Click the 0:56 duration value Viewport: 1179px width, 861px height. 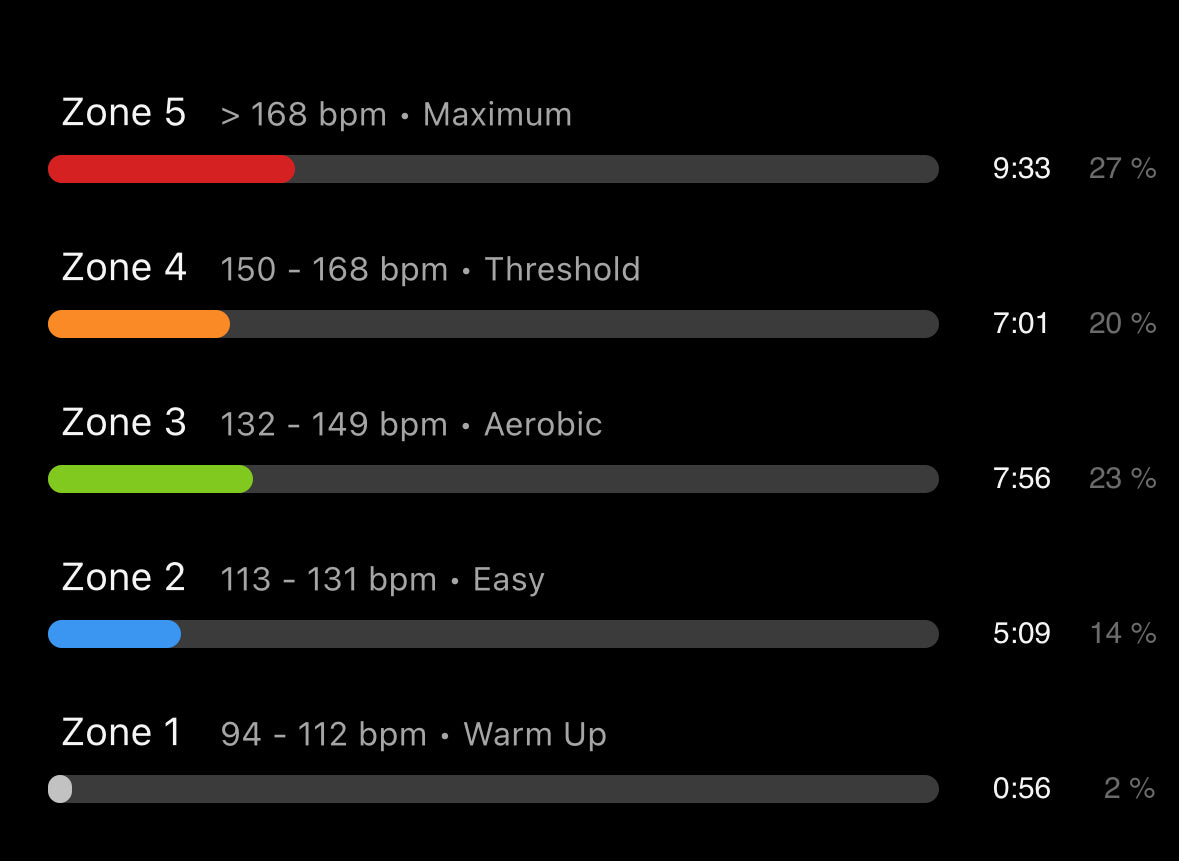pos(1021,788)
